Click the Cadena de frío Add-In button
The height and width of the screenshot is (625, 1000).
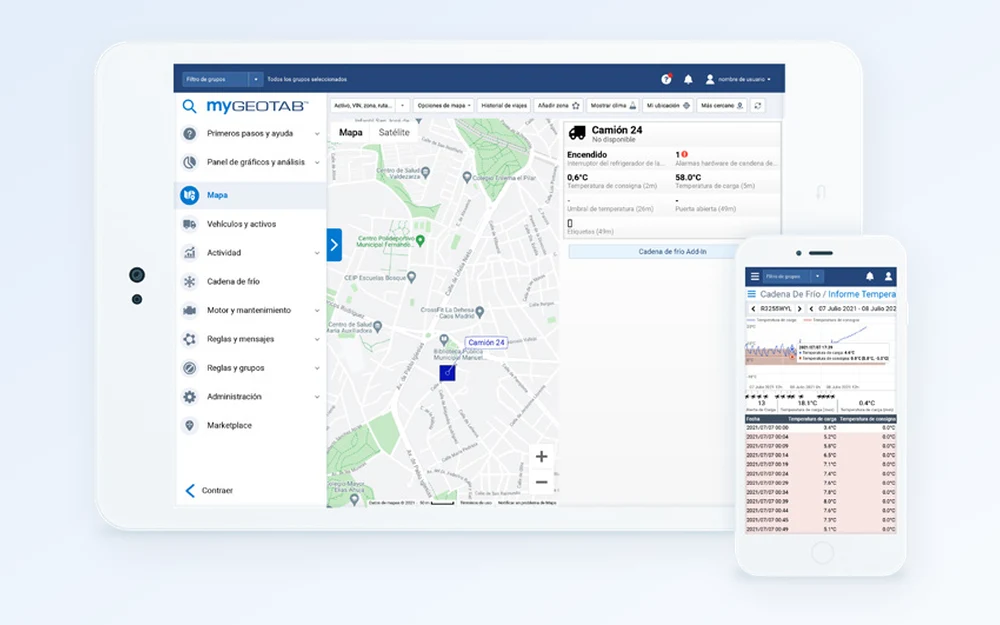(672, 252)
